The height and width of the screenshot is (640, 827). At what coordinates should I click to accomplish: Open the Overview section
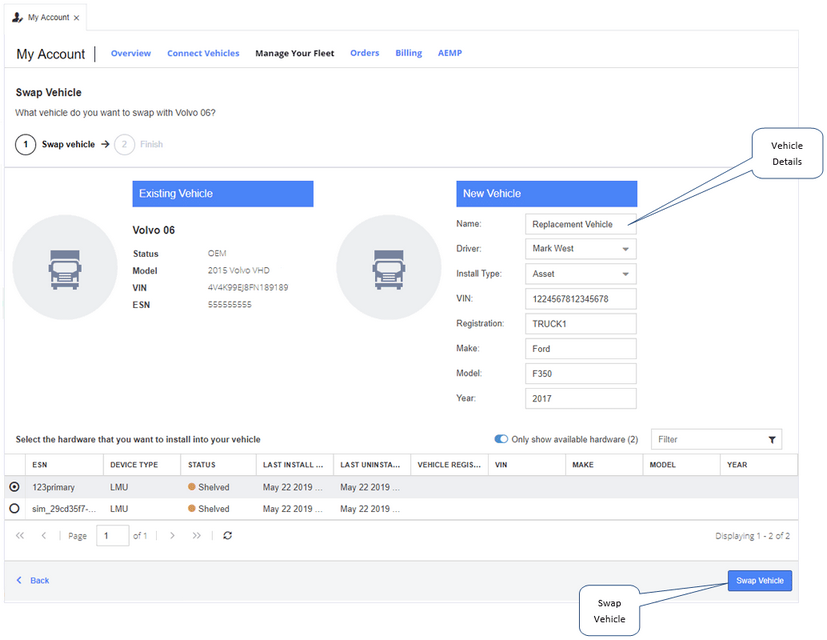(131, 53)
